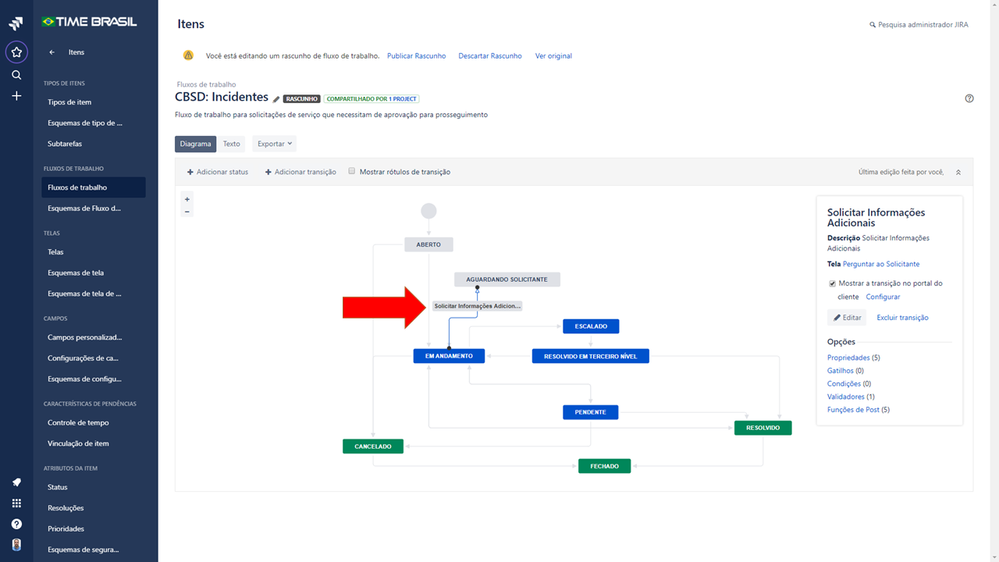The image size is (999, 562).
Task: Open Configurar link for portal transition
Action: (x=882, y=297)
